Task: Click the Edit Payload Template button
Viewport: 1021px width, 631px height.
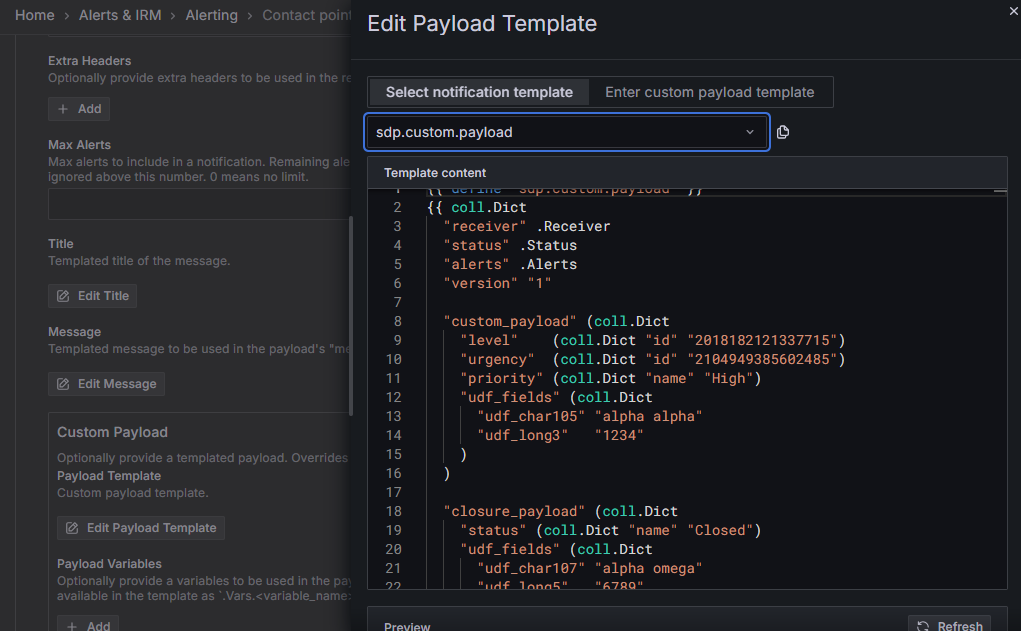Action: click(x=140, y=527)
